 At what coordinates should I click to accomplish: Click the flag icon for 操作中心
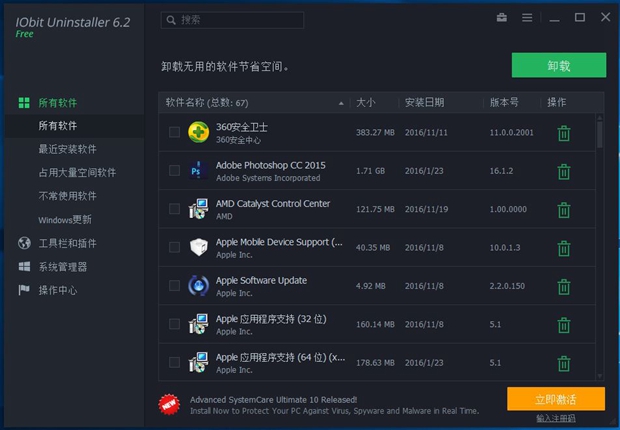pyautogui.click(x=24, y=290)
